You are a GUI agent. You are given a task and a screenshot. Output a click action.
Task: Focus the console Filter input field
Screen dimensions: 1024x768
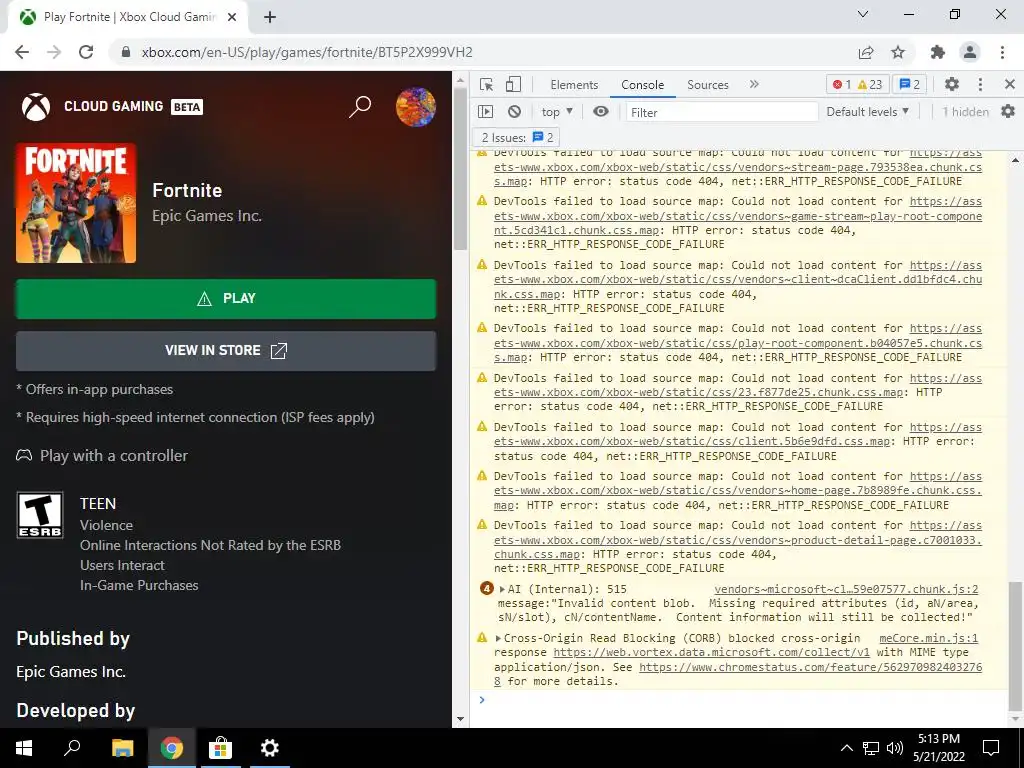coord(722,112)
